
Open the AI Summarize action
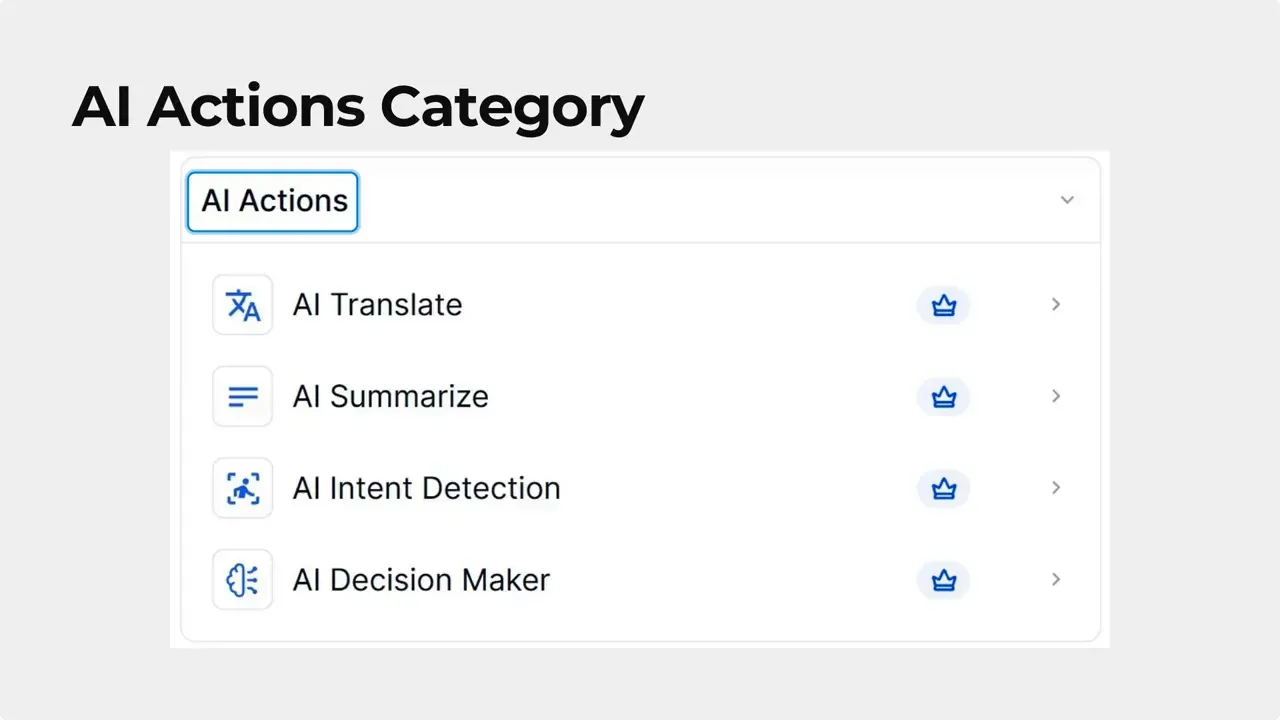tap(390, 396)
